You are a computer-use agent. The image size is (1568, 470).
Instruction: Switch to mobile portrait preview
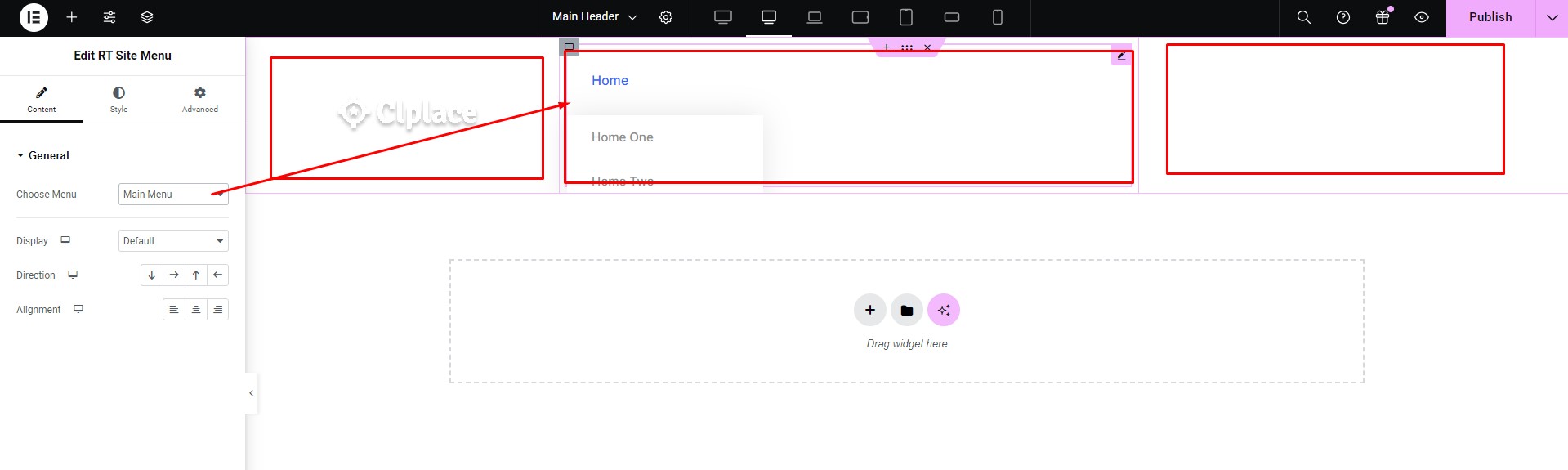pyautogui.click(x=998, y=17)
